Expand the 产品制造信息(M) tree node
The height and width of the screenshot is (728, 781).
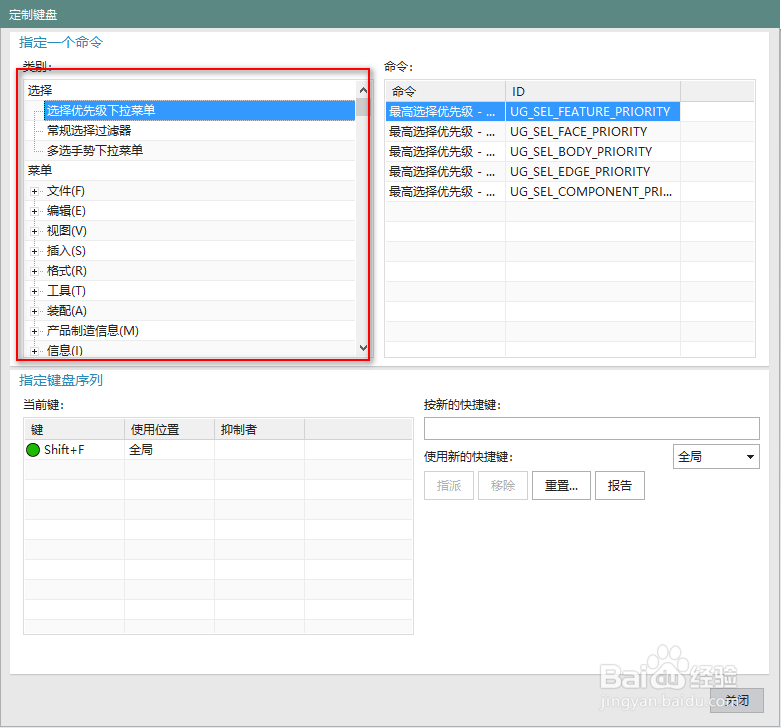34,331
